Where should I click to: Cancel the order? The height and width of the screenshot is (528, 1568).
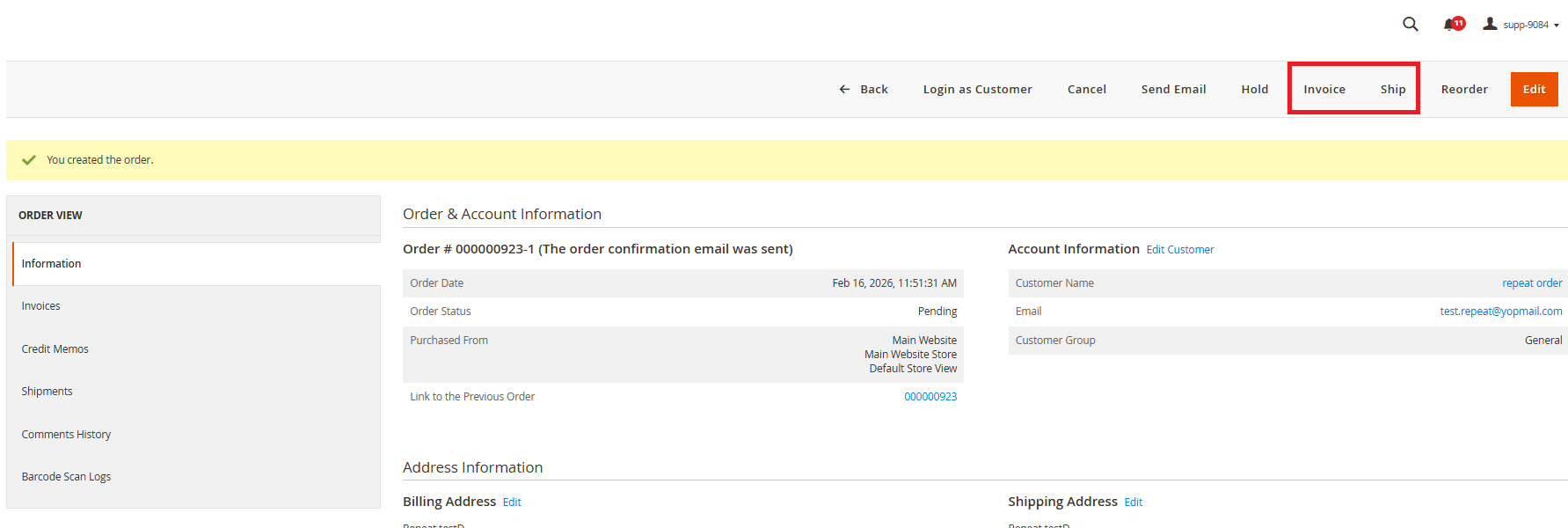click(x=1086, y=89)
